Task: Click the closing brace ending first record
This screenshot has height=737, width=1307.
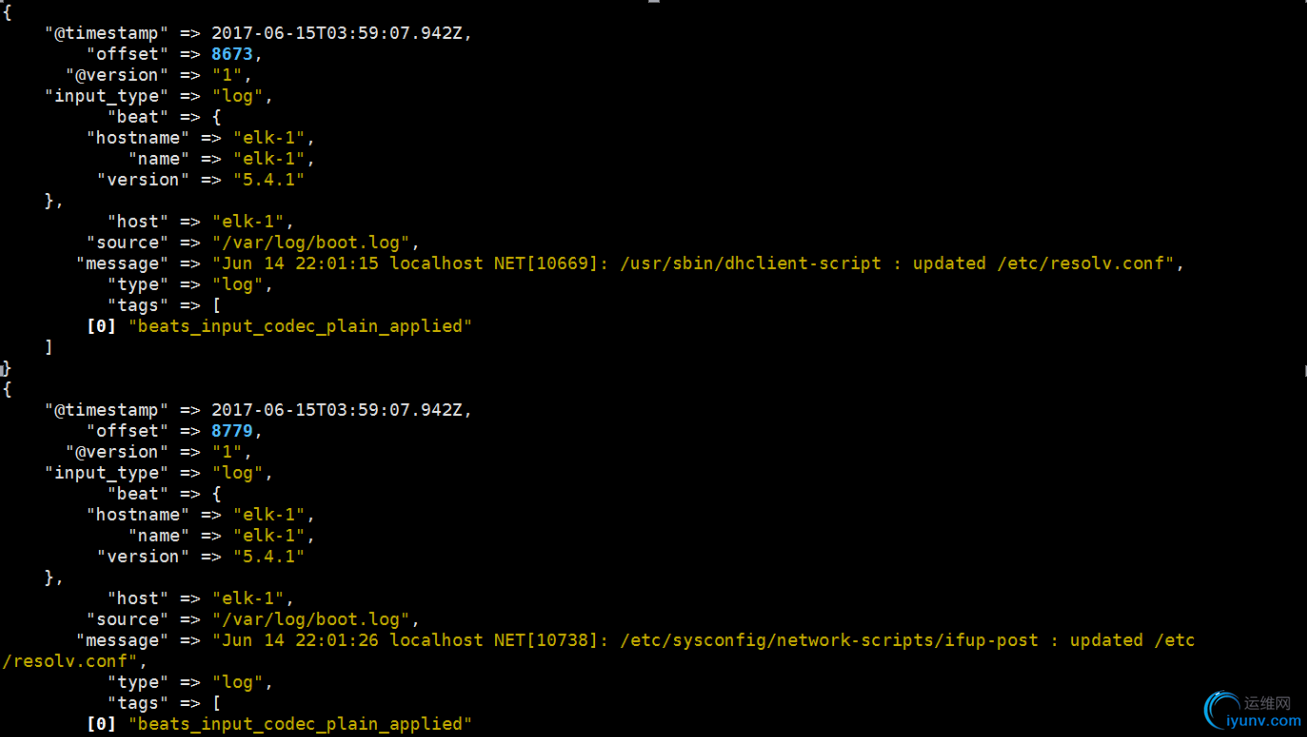Action: point(7,369)
